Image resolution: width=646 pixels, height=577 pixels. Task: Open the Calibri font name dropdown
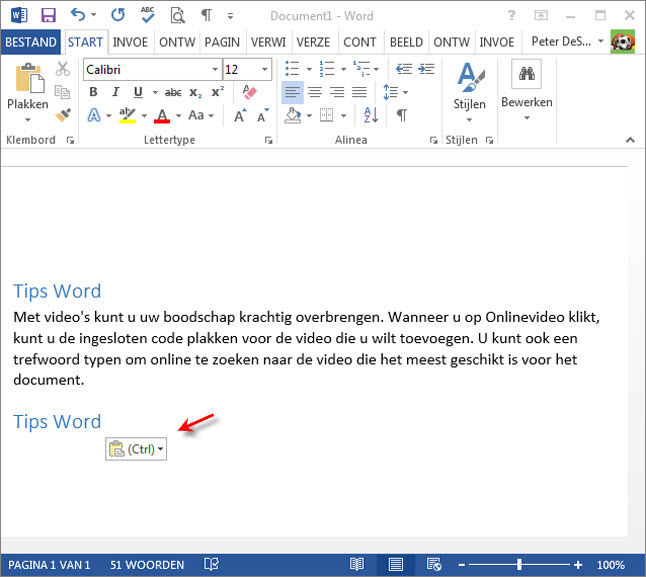point(215,69)
